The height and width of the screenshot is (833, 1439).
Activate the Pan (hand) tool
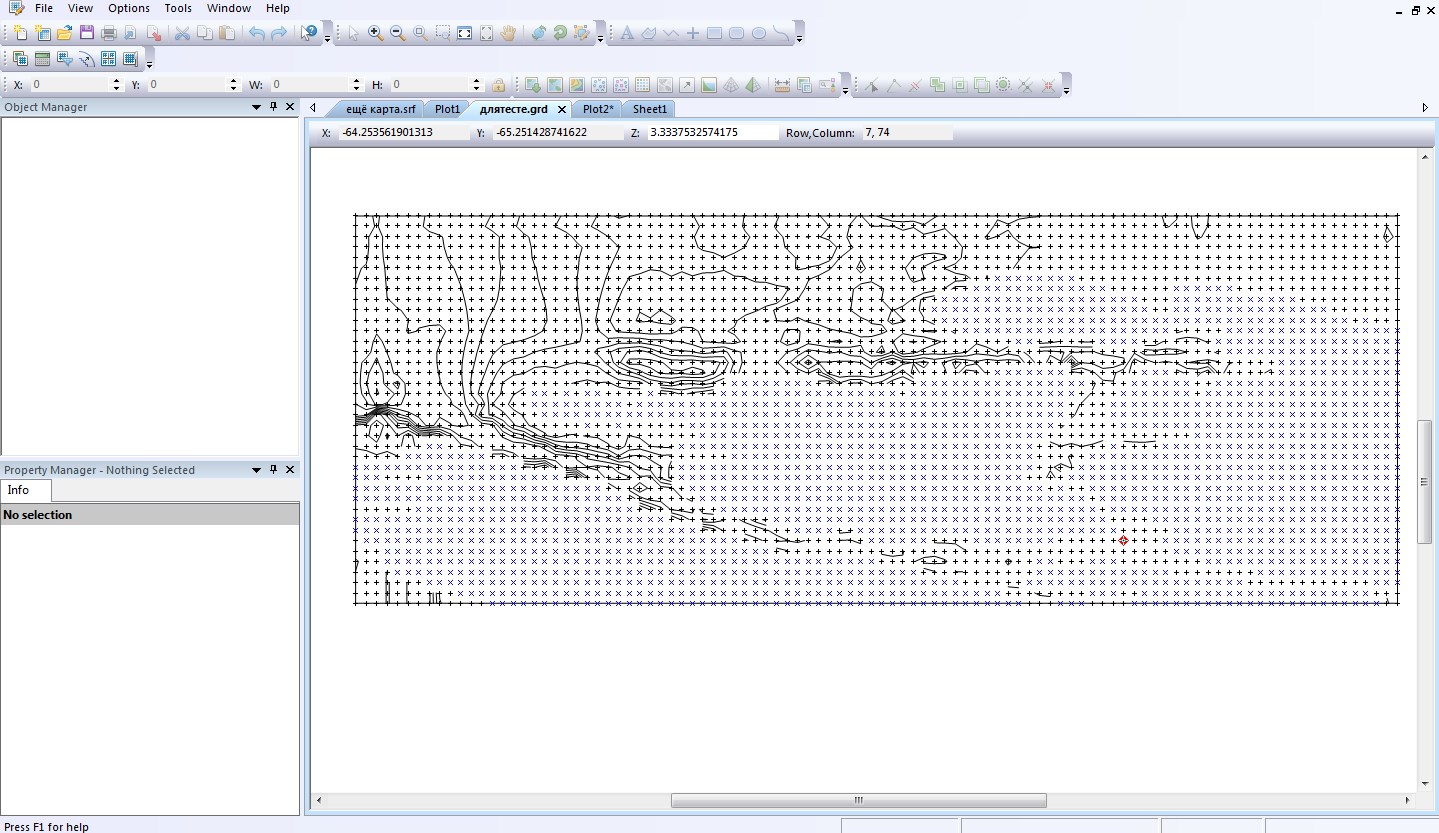[x=508, y=33]
